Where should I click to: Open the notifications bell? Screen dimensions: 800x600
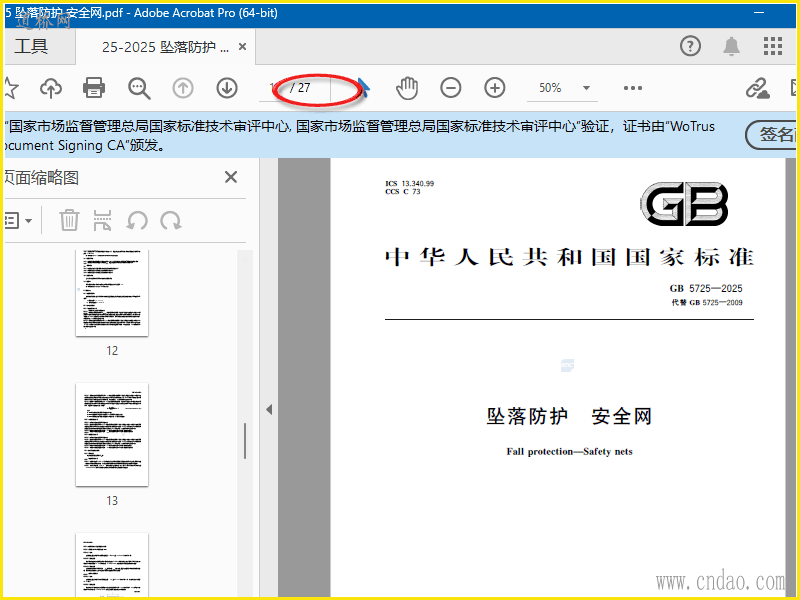[732, 46]
